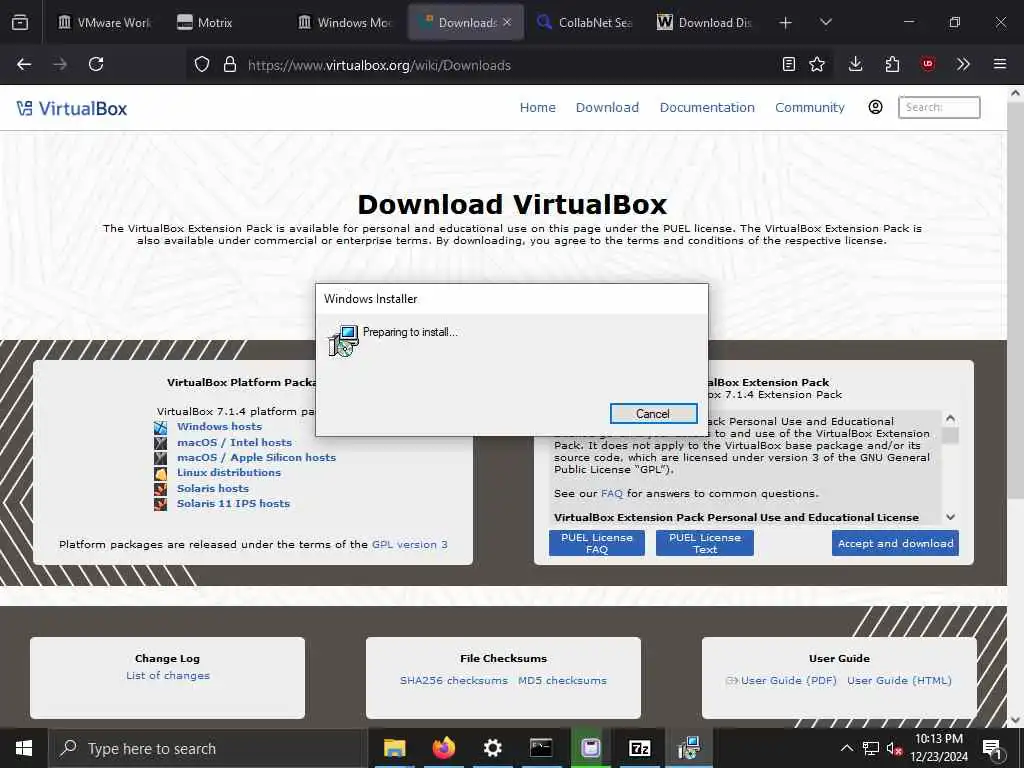The height and width of the screenshot is (768, 1024).
Task: Click the VirtualBox logo
Action: coord(72,108)
